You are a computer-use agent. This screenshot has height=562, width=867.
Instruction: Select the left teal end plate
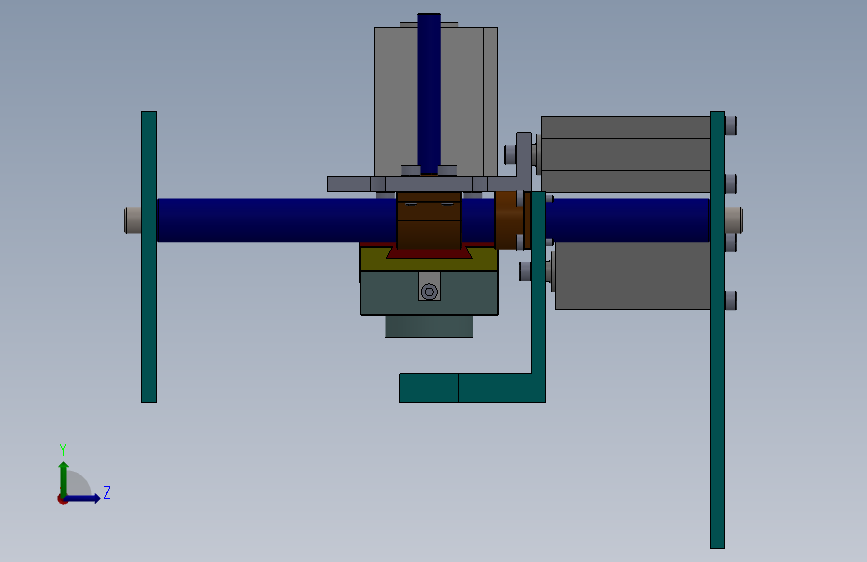pos(149,257)
